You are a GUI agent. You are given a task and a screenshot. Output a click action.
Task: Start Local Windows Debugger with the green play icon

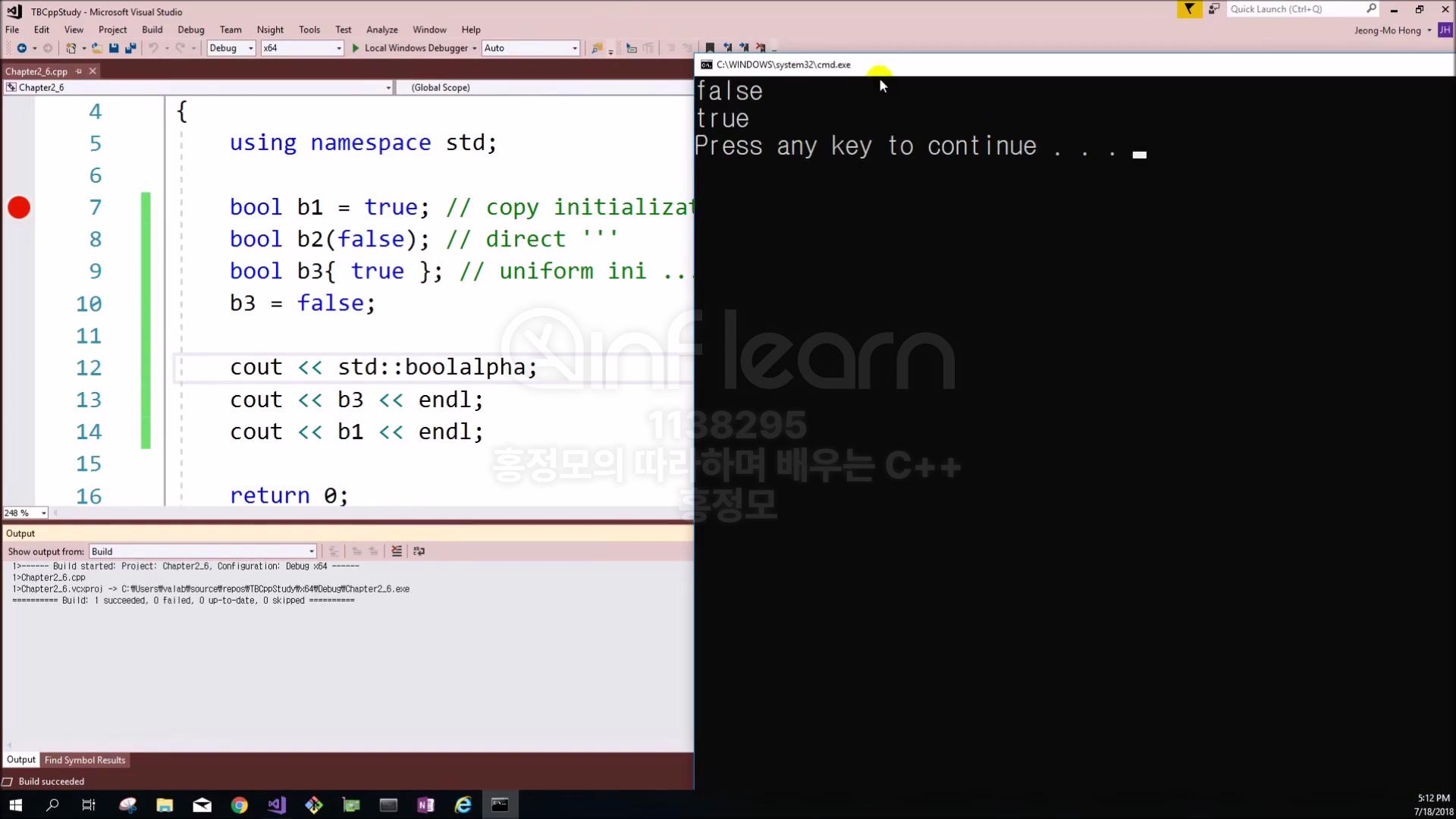pos(356,48)
